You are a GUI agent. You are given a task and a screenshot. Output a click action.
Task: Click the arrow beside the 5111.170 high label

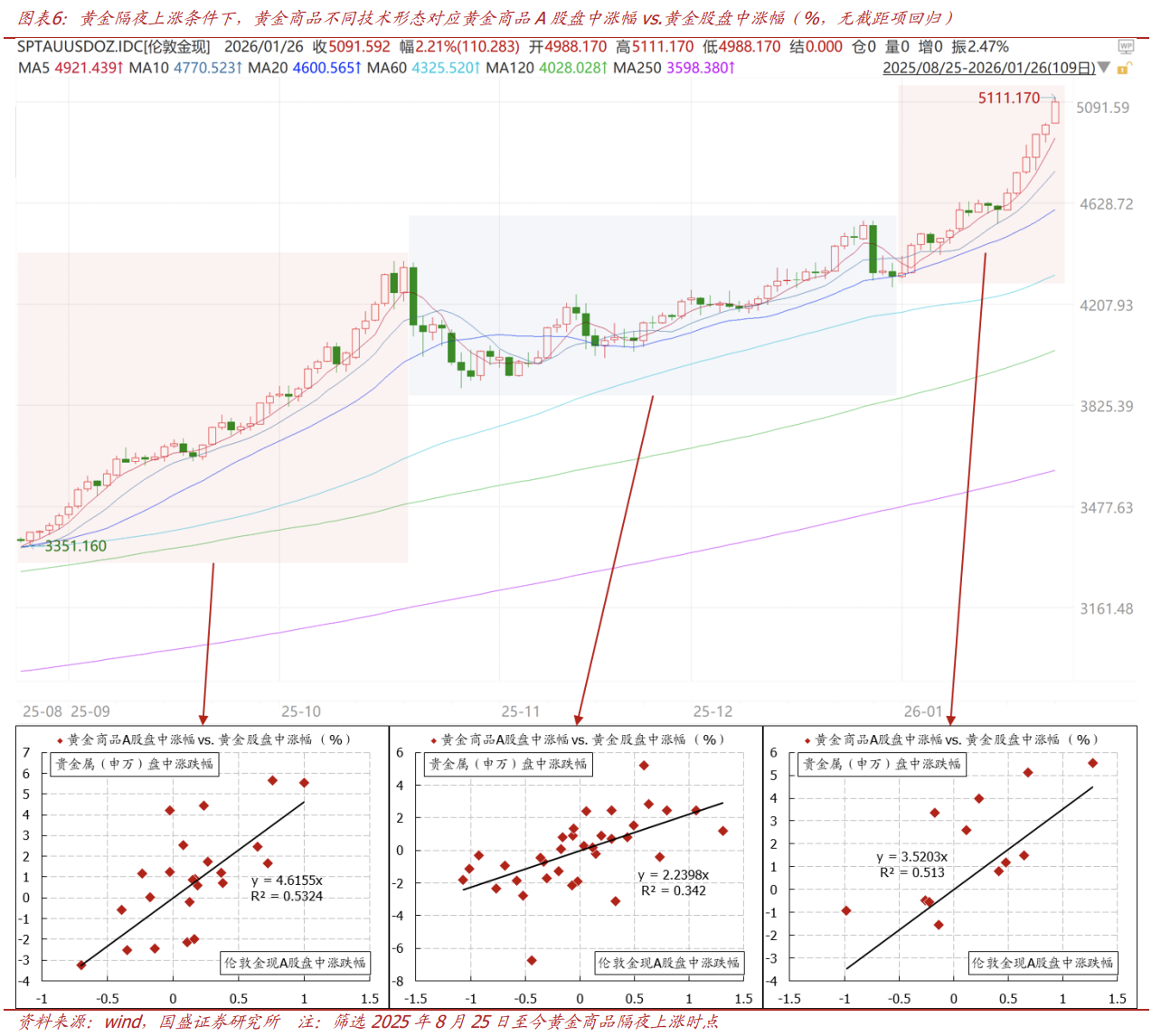pos(1049,98)
